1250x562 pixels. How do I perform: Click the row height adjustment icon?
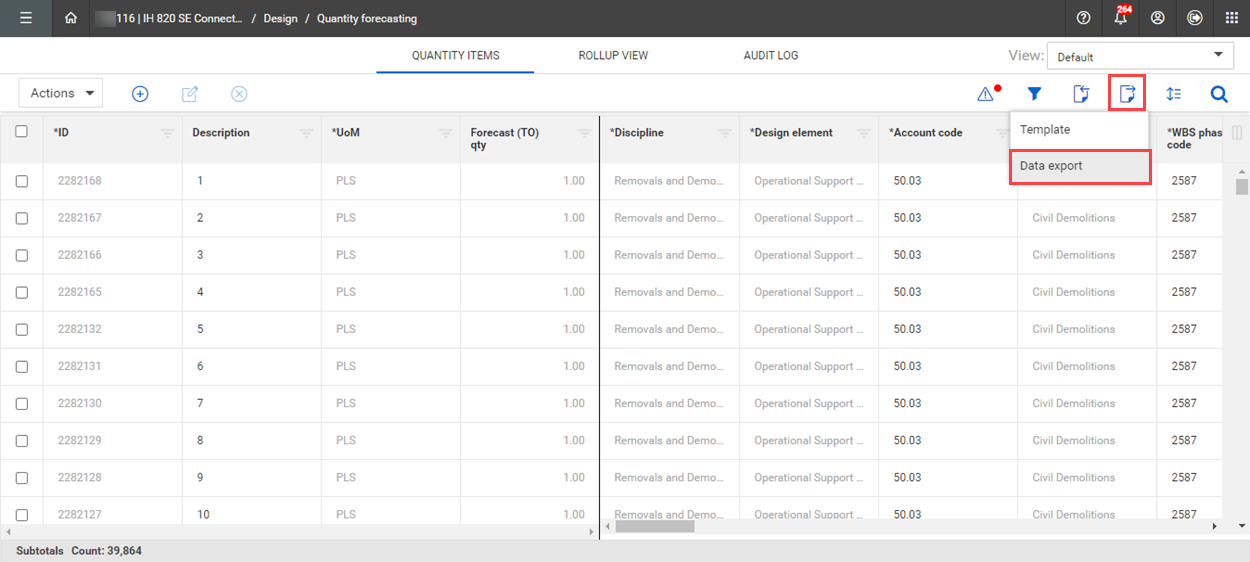click(1174, 94)
